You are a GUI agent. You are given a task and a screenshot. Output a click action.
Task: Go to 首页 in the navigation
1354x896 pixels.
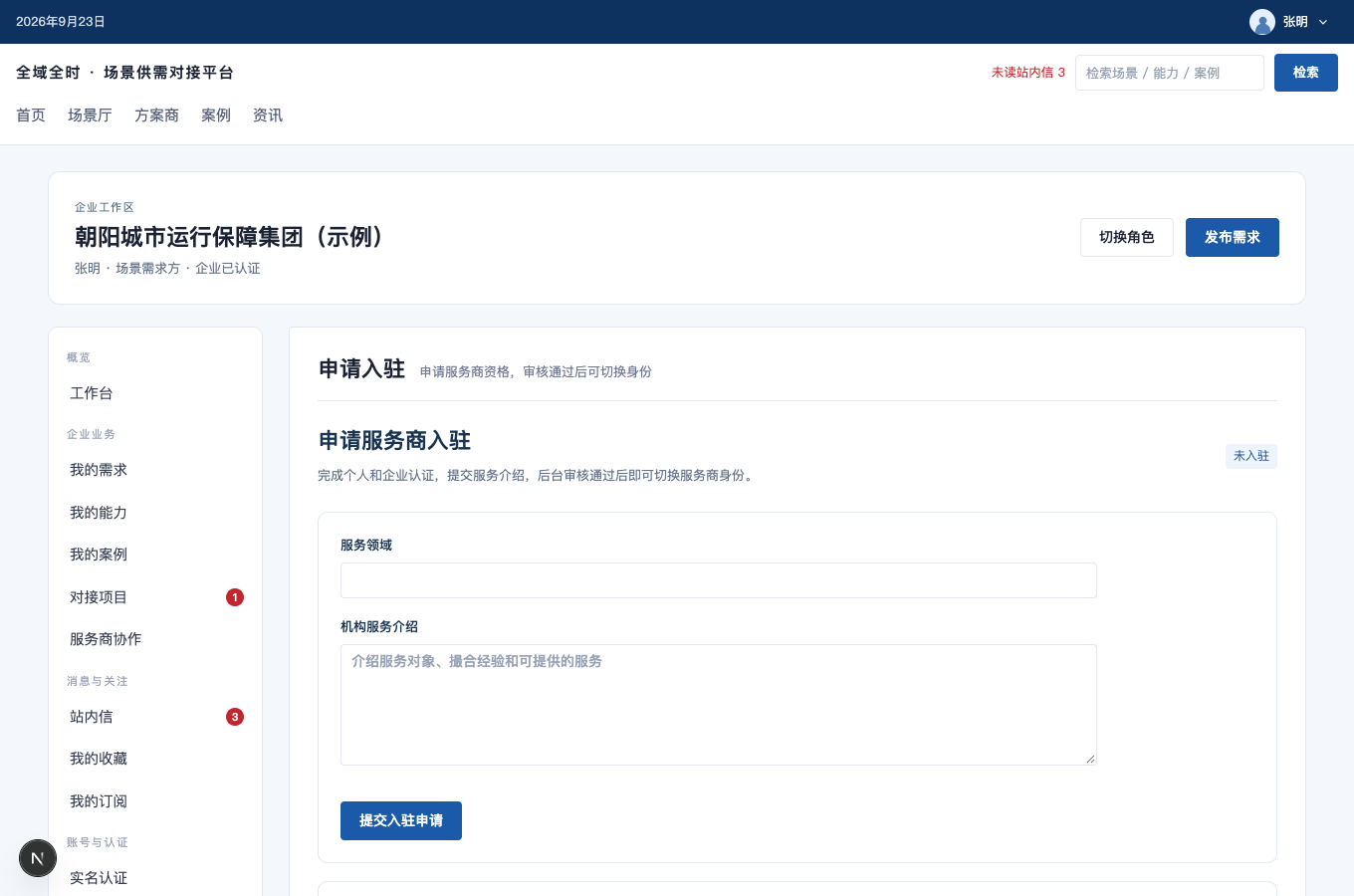[x=31, y=115]
